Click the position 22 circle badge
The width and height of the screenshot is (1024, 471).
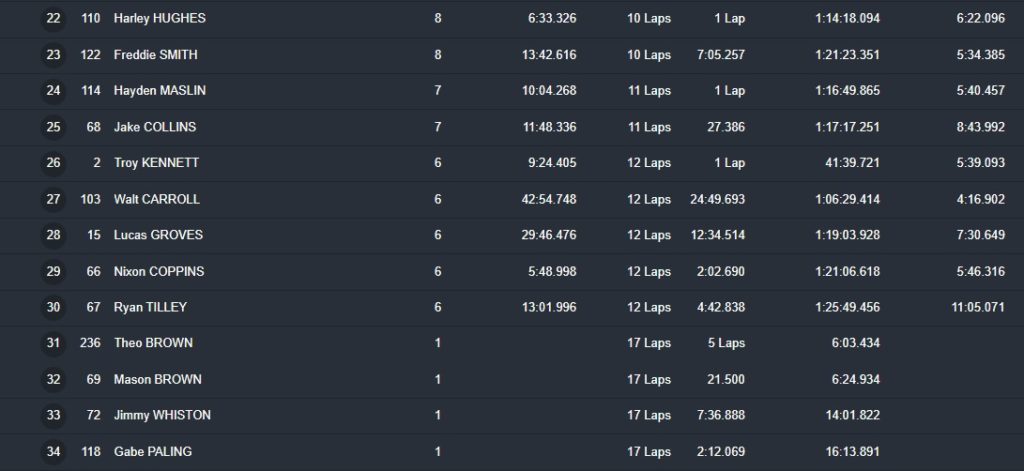(x=53, y=19)
